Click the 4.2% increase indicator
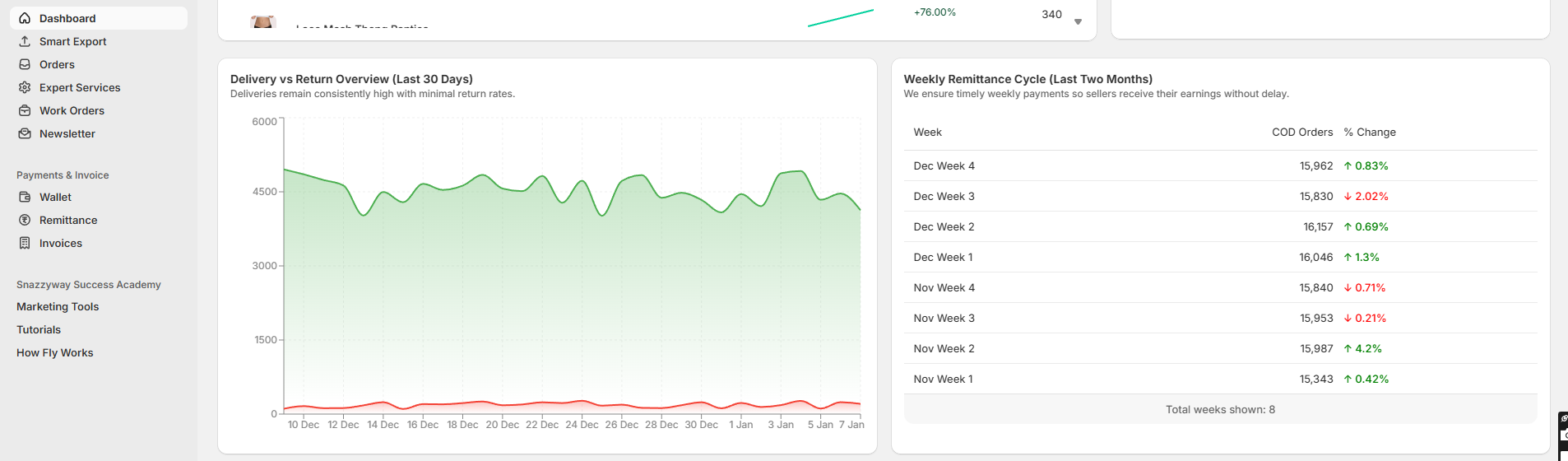This screenshot has height=461, width=1568. pyautogui.click(x=1362, y=348)
